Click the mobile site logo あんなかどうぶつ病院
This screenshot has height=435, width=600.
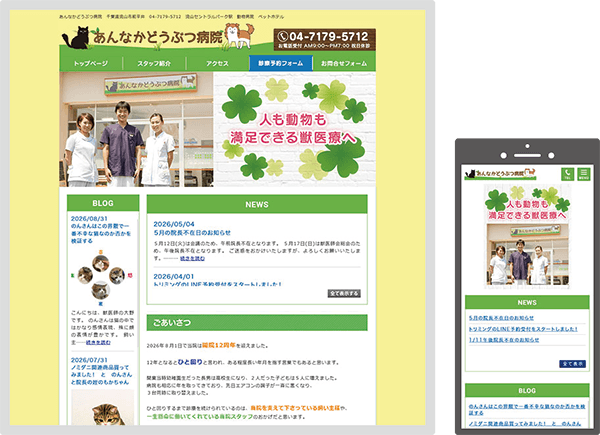point(501,174)
